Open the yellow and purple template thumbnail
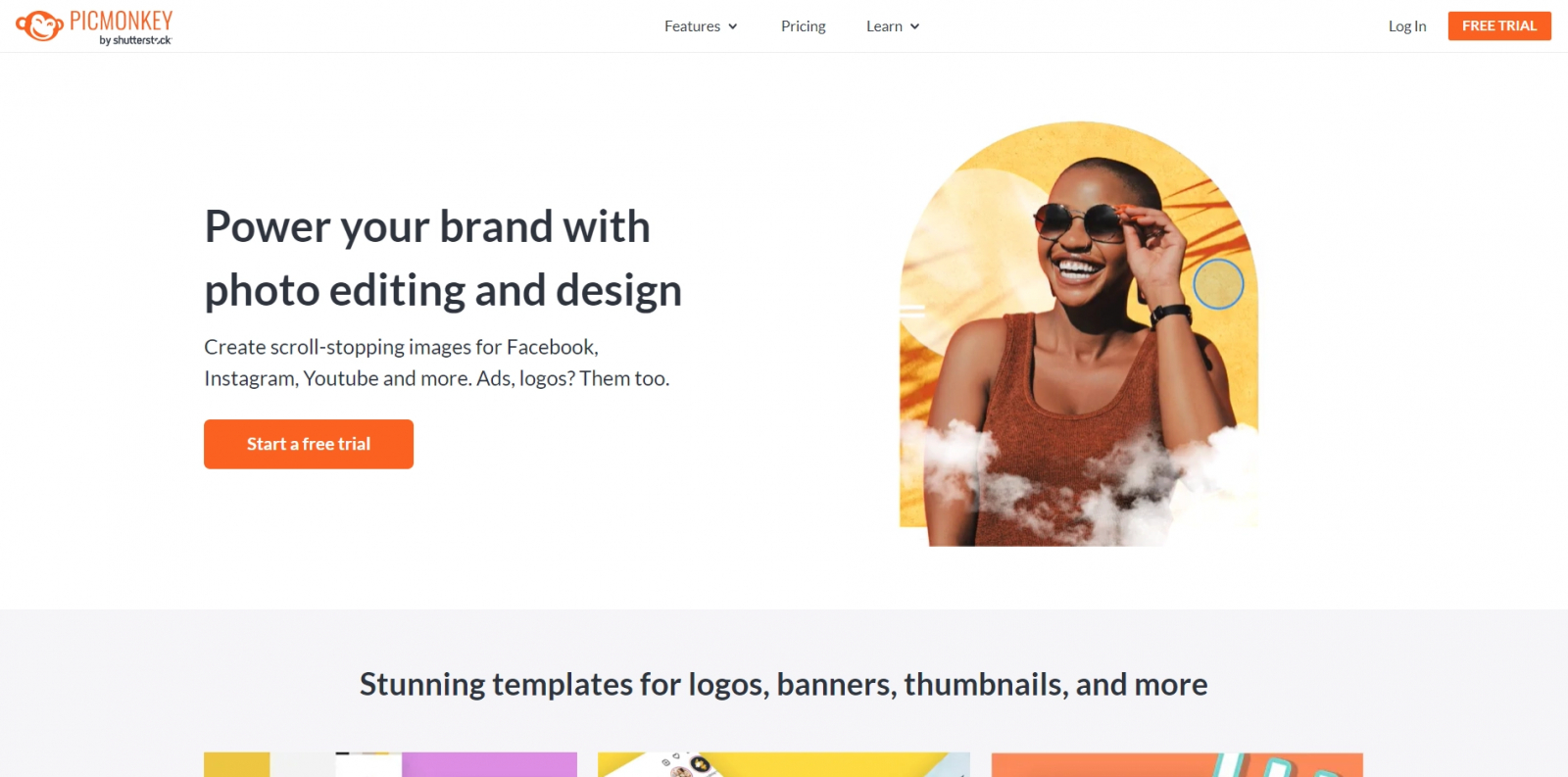 tap(390, 764)
